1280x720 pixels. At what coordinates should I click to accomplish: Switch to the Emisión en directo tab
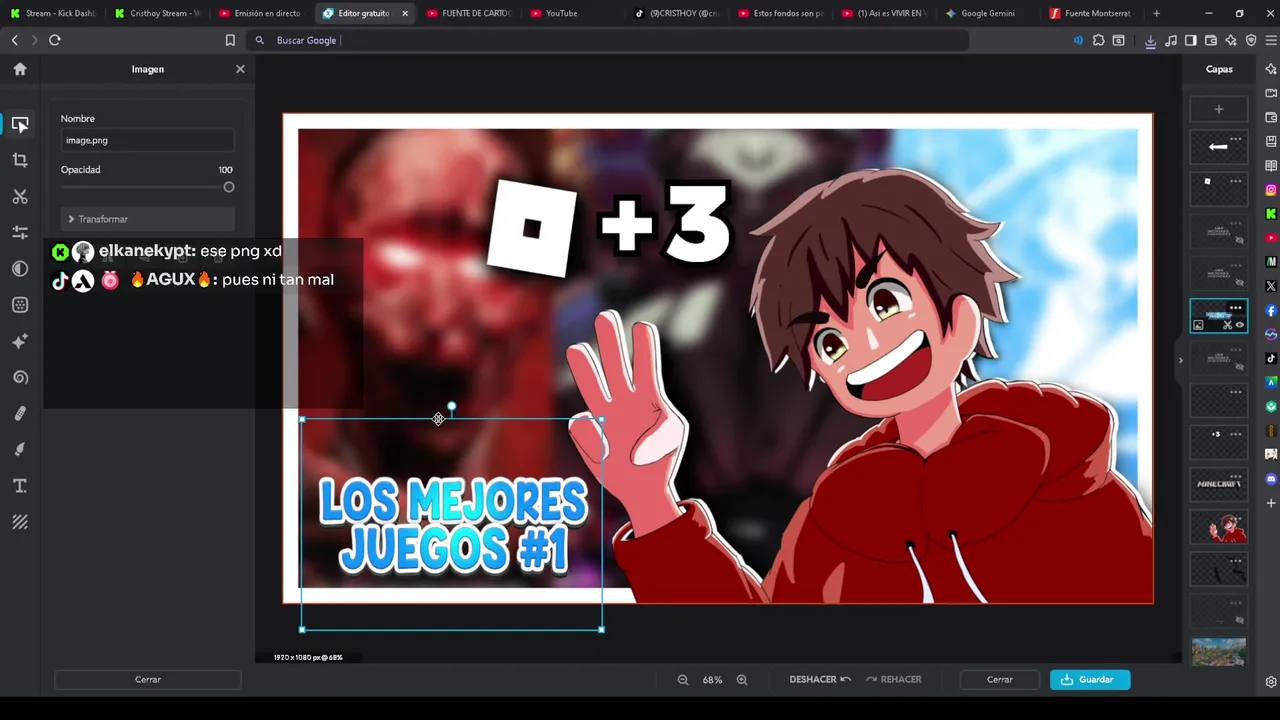[260, 13]
